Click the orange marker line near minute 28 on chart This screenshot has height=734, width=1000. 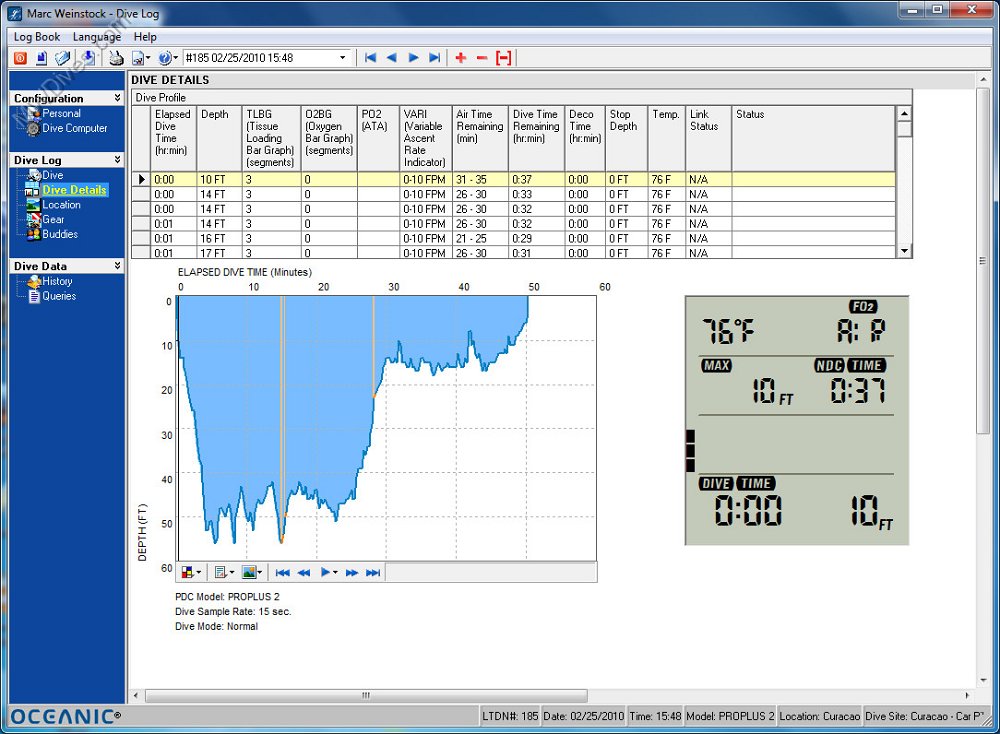tap(374, 346)
